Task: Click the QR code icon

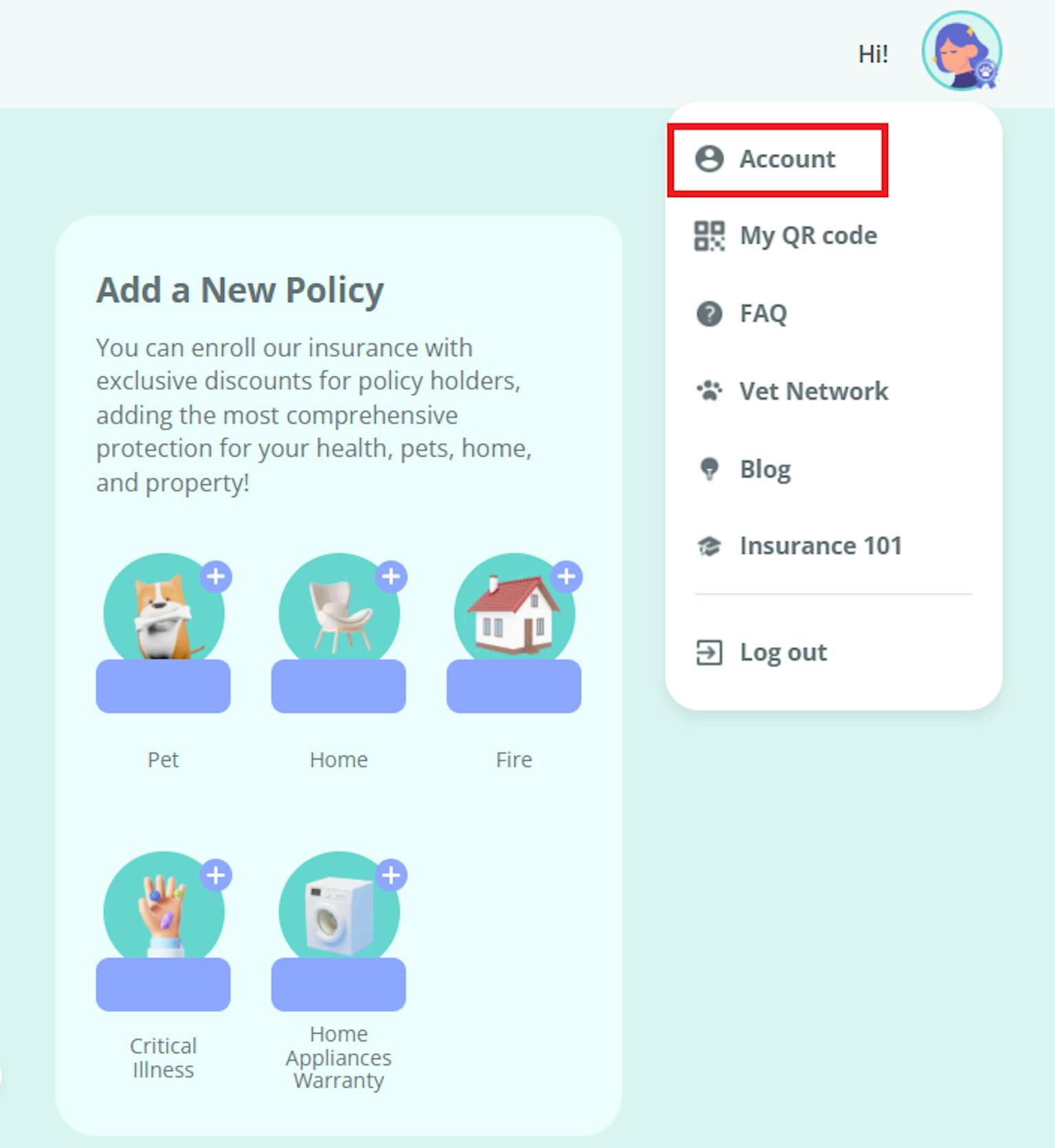Action: point(709,236)
